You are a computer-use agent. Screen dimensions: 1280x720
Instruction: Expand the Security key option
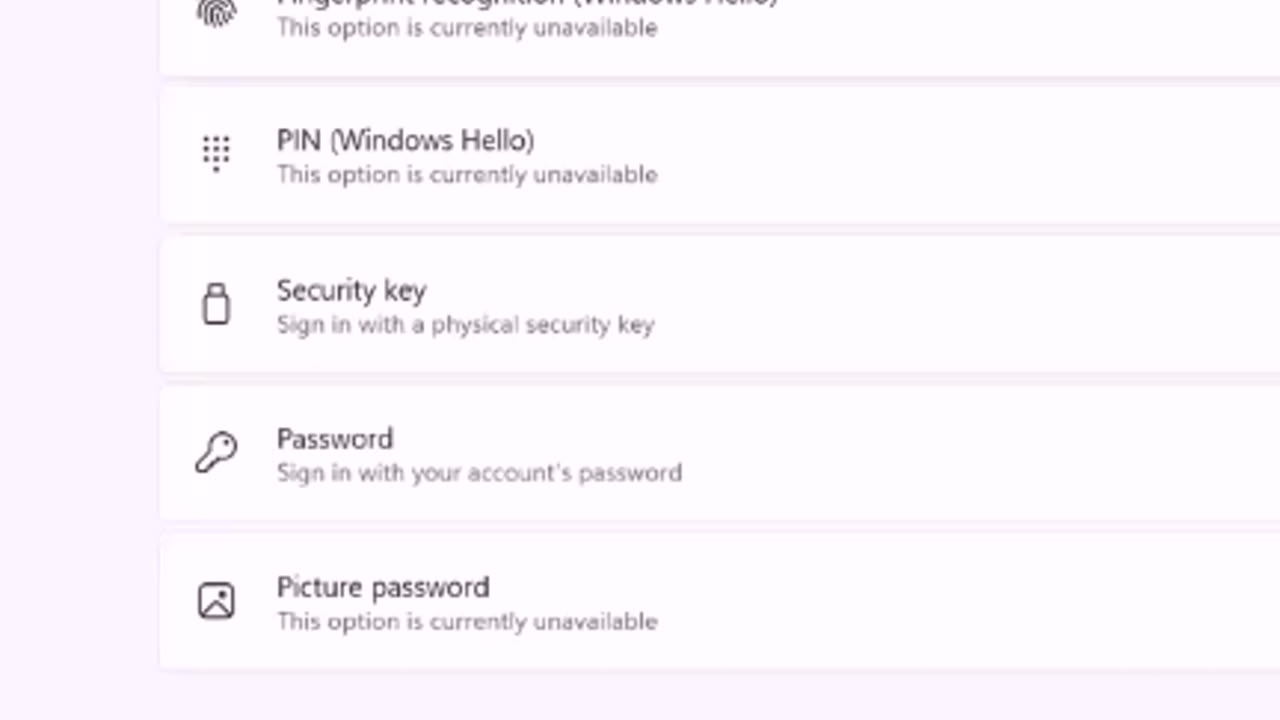(x=351, y=291)
